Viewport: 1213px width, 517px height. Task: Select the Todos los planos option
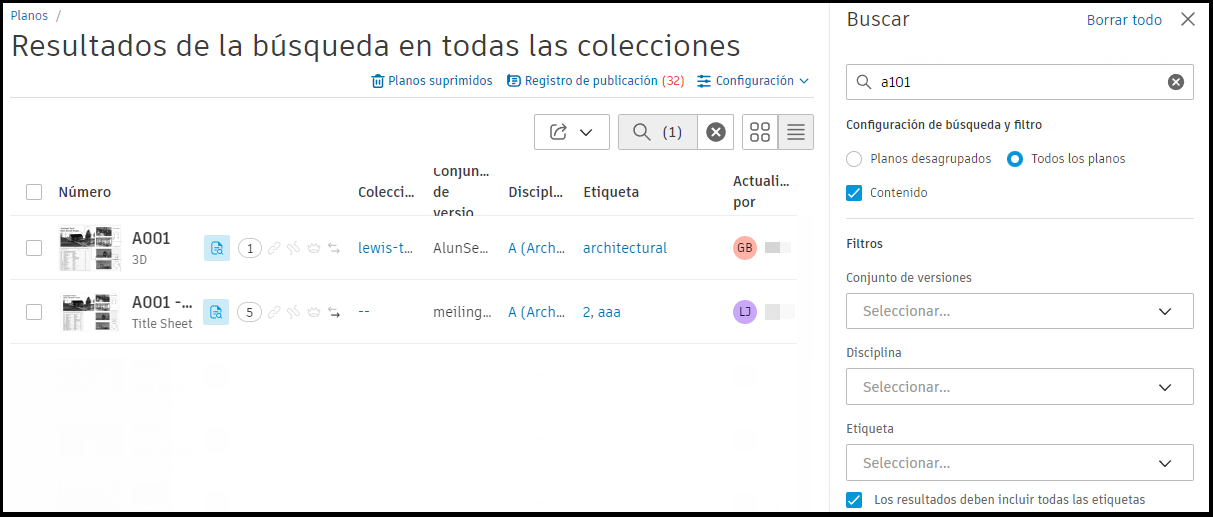(1015, 159)
